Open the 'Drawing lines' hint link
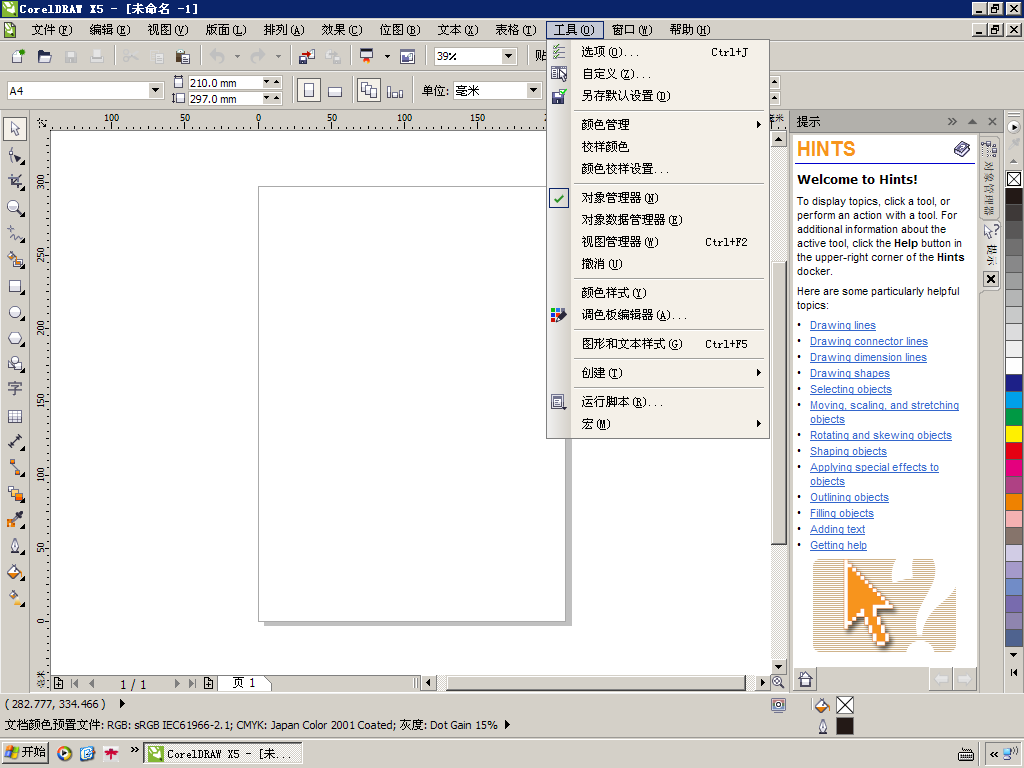 coord(842,325)
